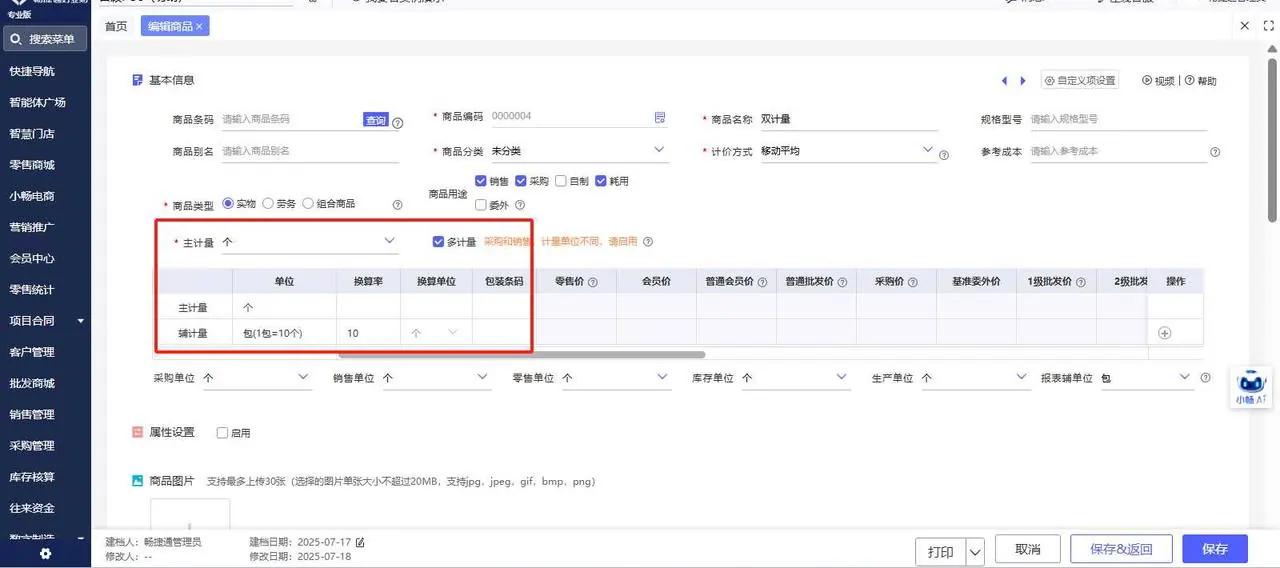Click the 商品名称 input field
This screenshot has height=568, width=1280.
848,119
